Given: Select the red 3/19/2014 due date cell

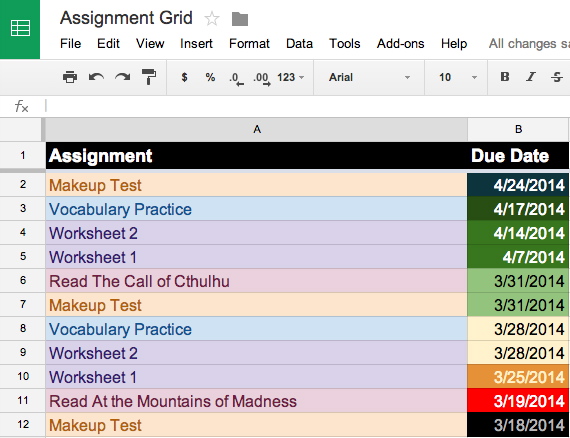Looking at the screenshot, I should pos(518,401).
